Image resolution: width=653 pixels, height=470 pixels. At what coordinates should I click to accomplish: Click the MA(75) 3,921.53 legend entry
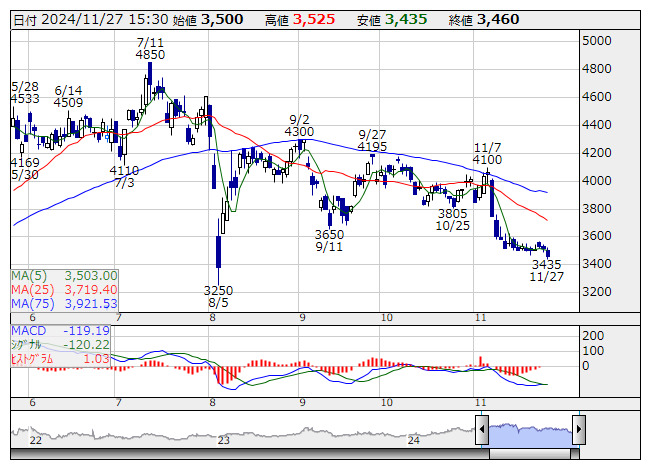point(64,303)
